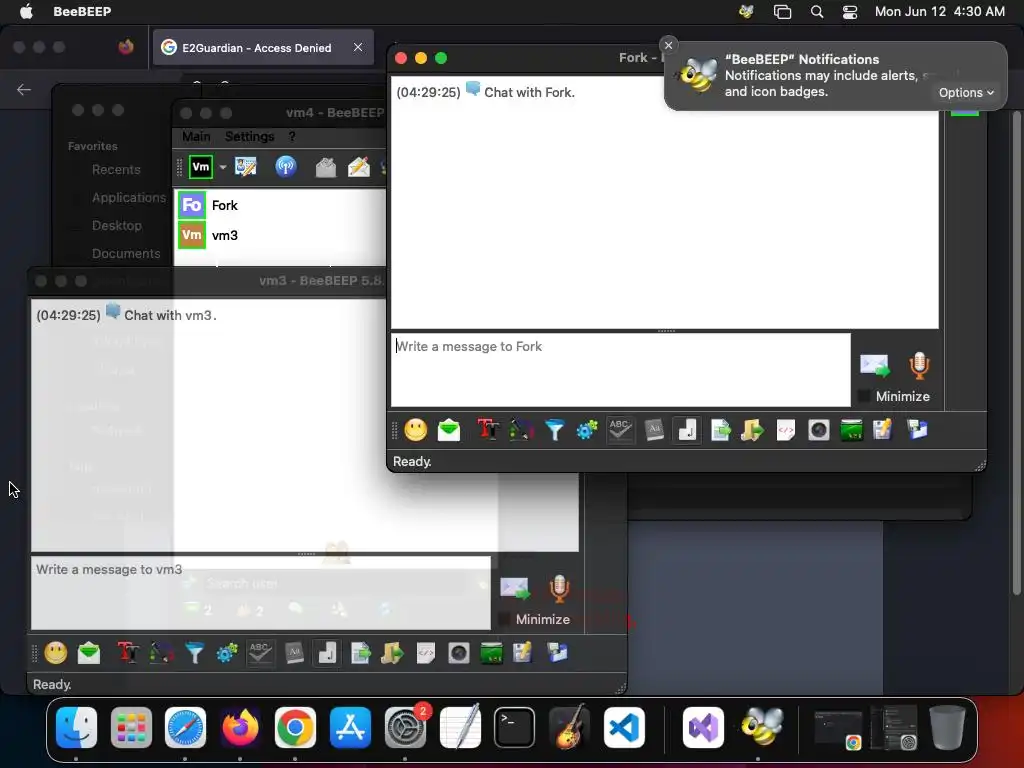The width and height of the screenshot is (1024, 768).
Task: Click broadcast antenna icon in vm4 toolbar
Action: (x=285, y=167)
